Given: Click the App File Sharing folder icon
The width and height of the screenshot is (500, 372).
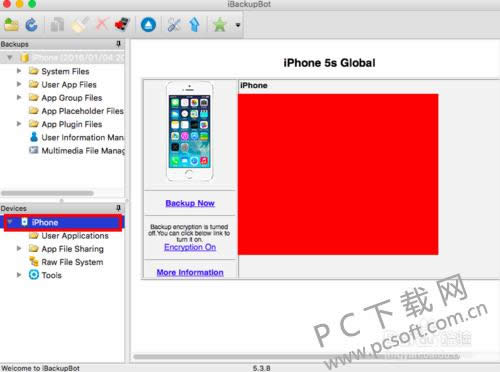Looking at the screenshot, I should [x=33, y=248].
